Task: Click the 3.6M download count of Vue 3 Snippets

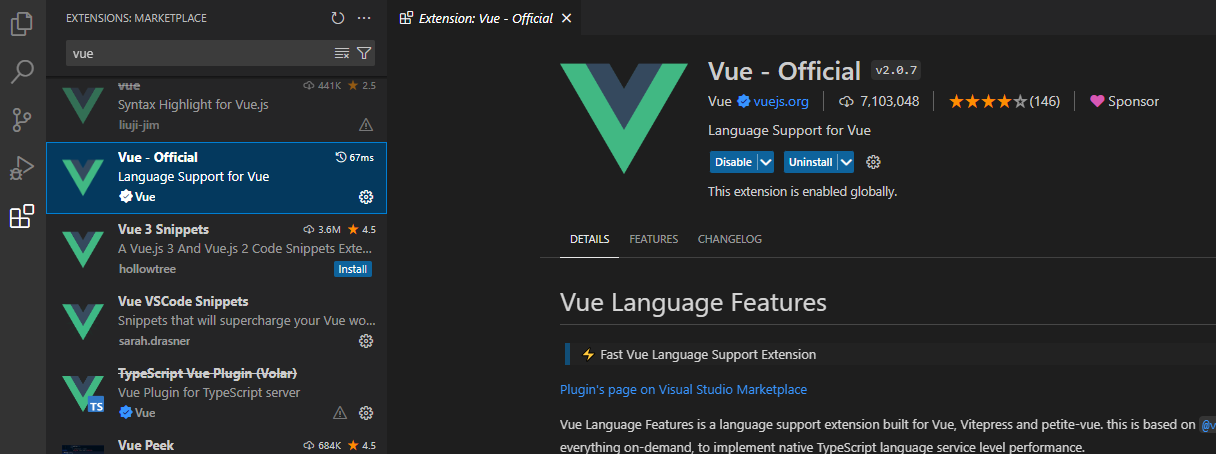Action: (322, 229)
